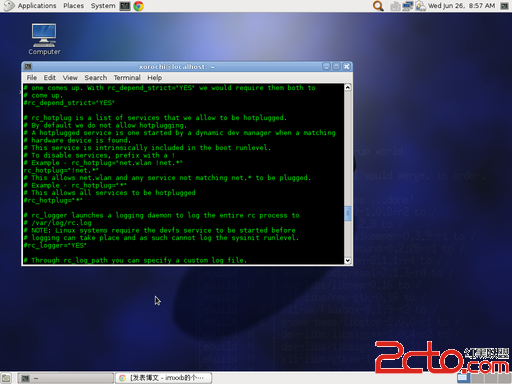
Task: Maximize the terminal window
Action: click(x=336, y=66)
